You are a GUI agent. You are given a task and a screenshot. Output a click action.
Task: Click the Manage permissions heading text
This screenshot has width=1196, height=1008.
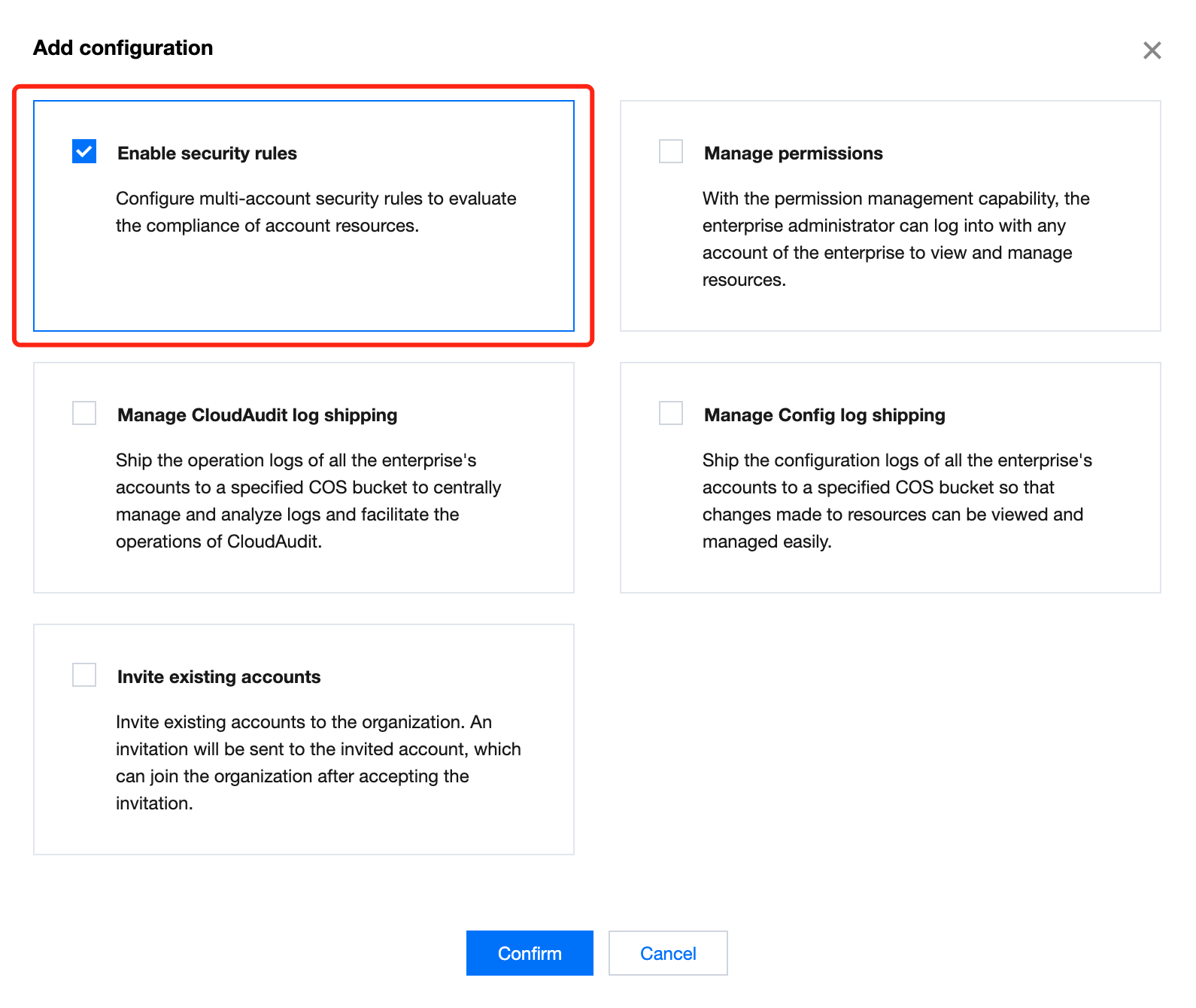click(x=793, y=153)
